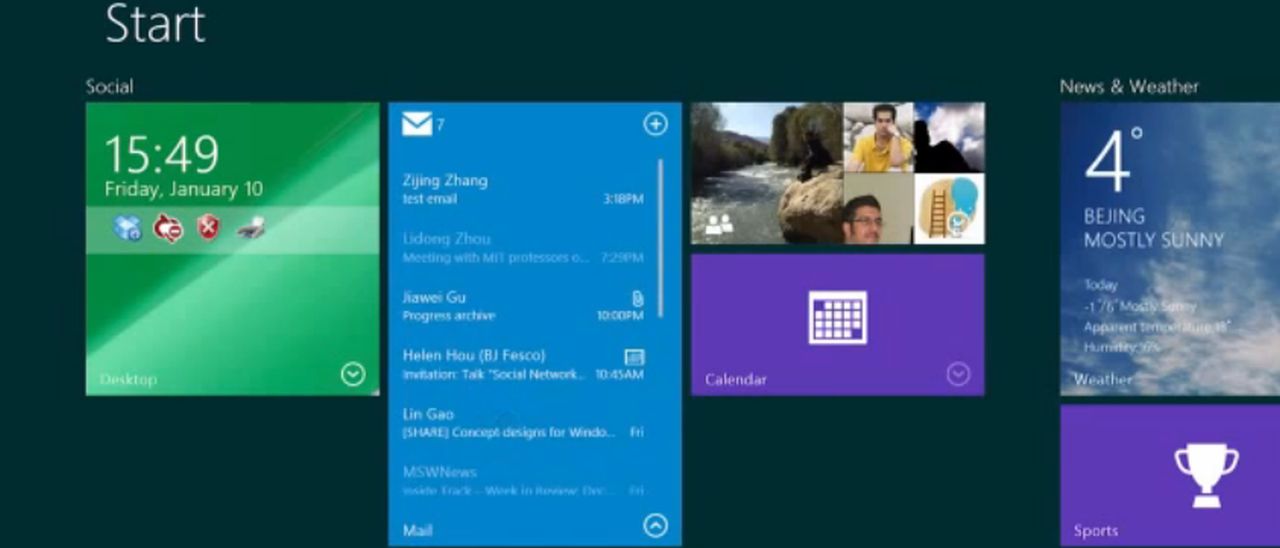Click the 10:45AM timestamp on Helen's email

click(x=619, y=374)
